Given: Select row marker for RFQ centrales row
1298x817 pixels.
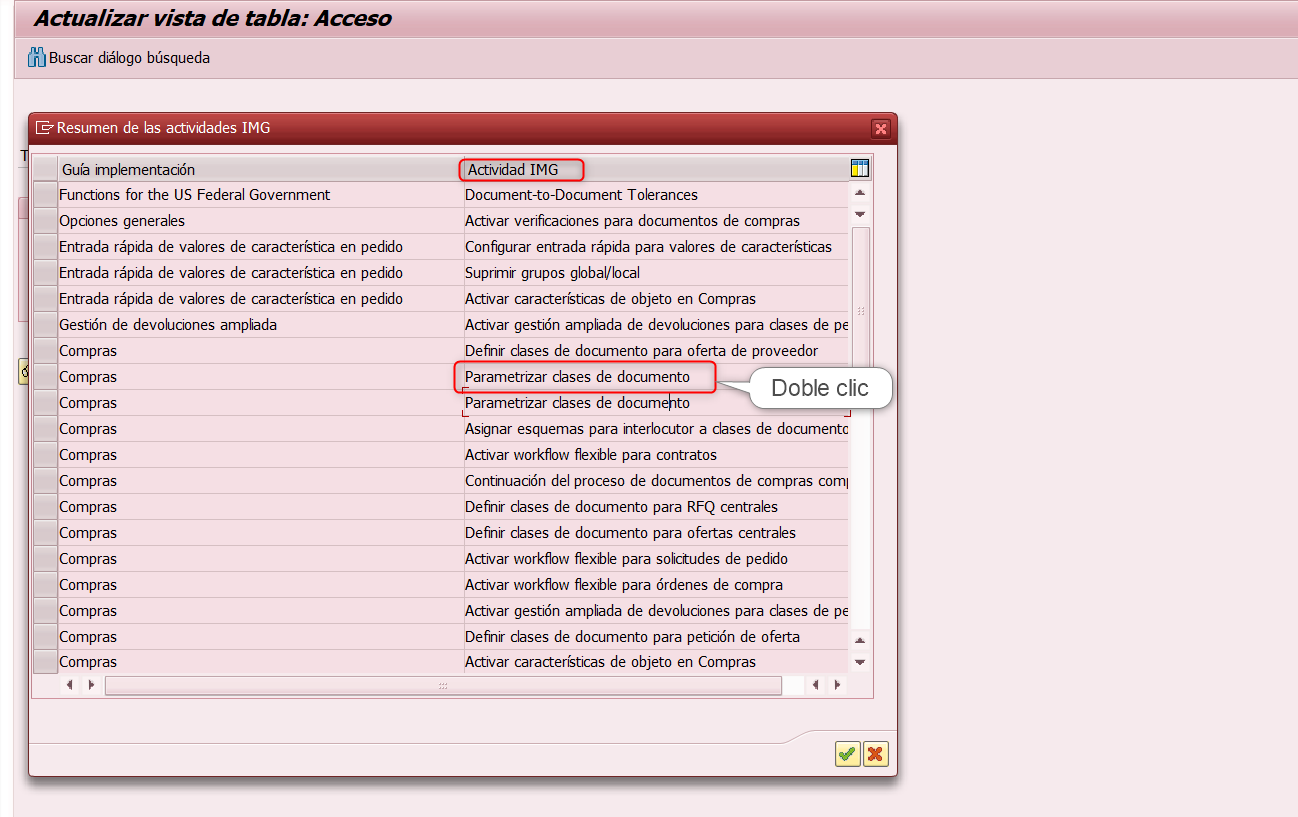Looking at the screenshot, I should (x=45, y=507).
